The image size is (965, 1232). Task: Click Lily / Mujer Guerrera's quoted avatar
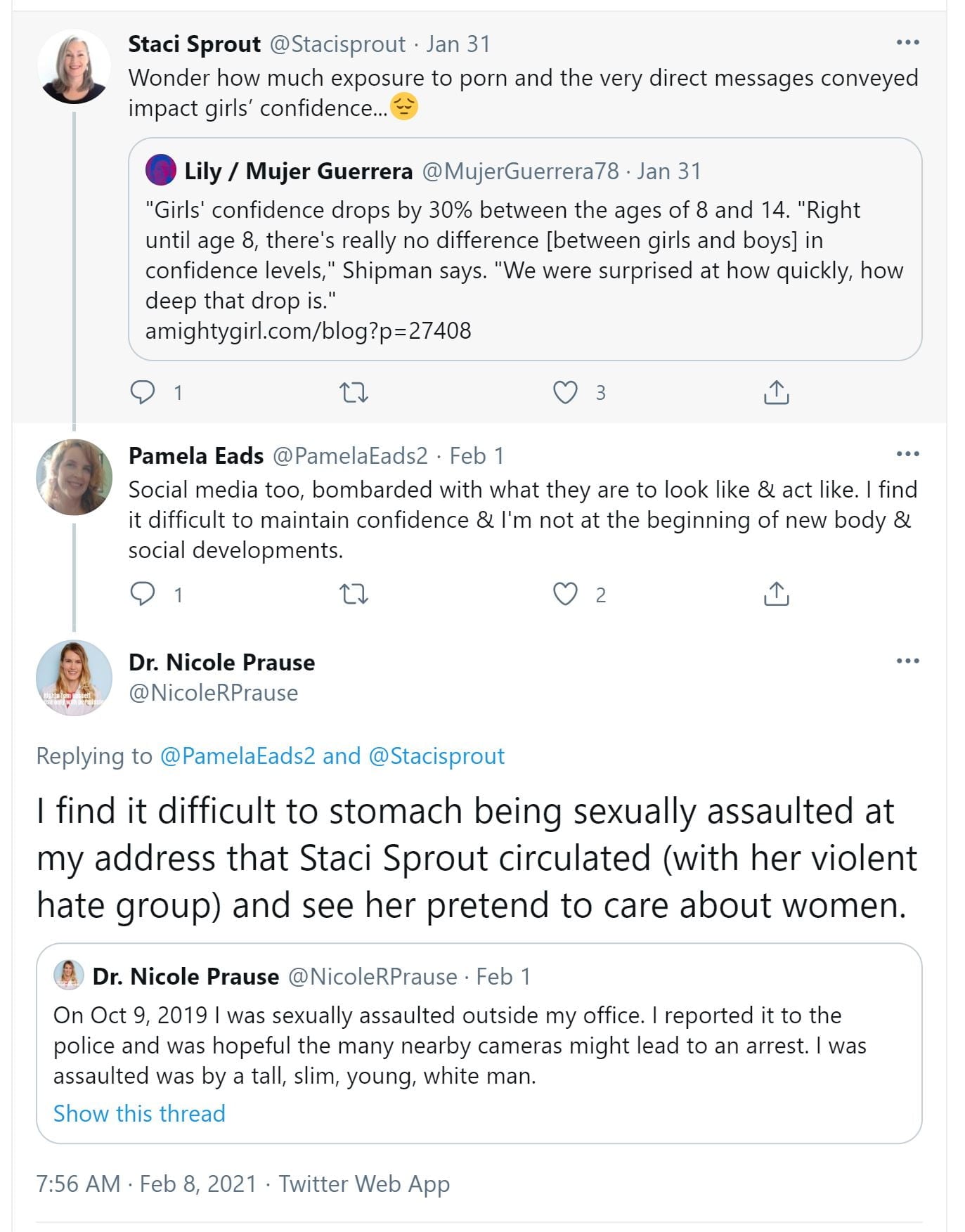[160, 170]
